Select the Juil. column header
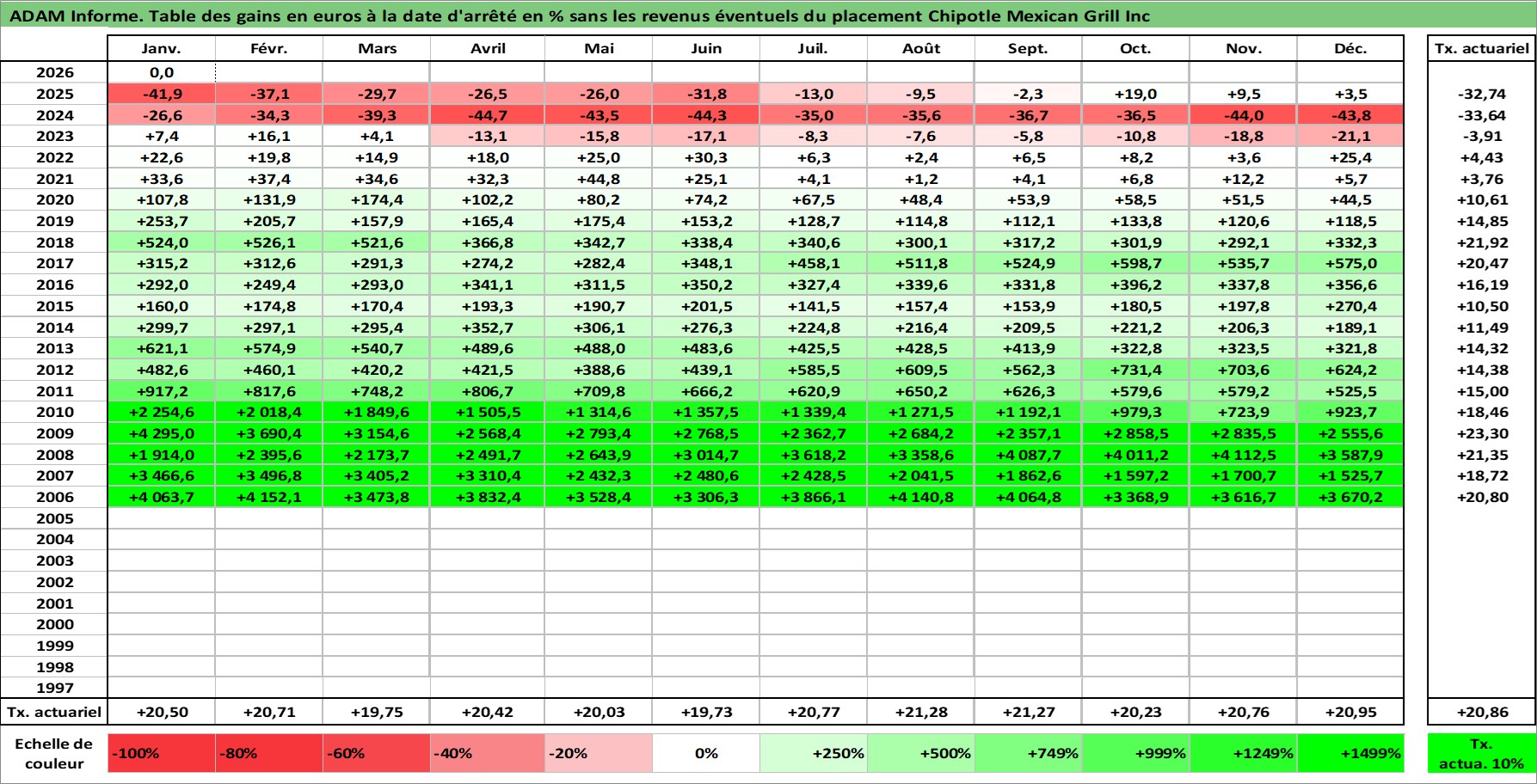This screenshot has height=784, width=1537. (814, 48)
